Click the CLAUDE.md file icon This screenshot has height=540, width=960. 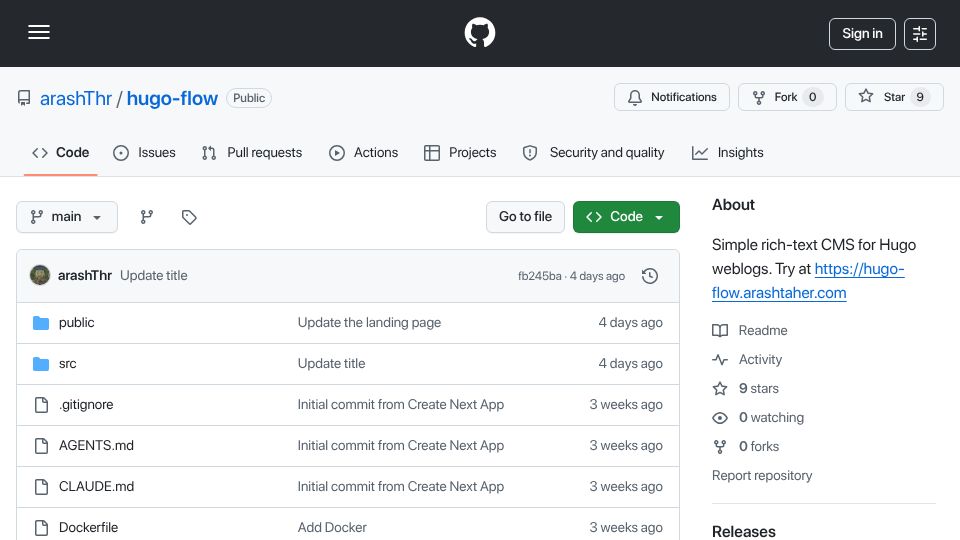point(41,487)
